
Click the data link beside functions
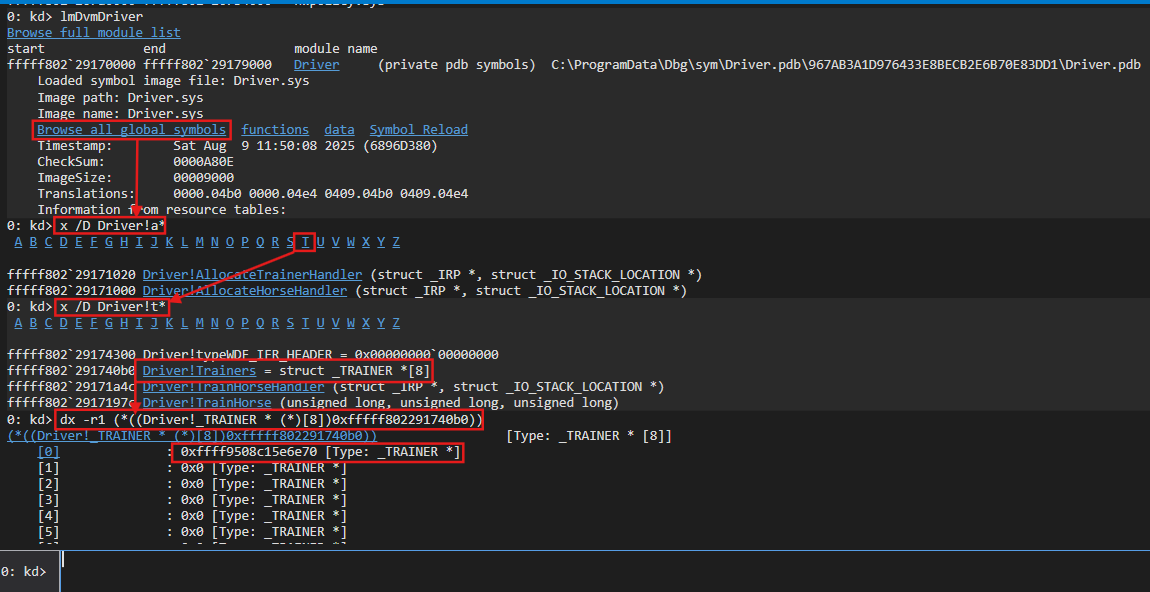point(339,129)
